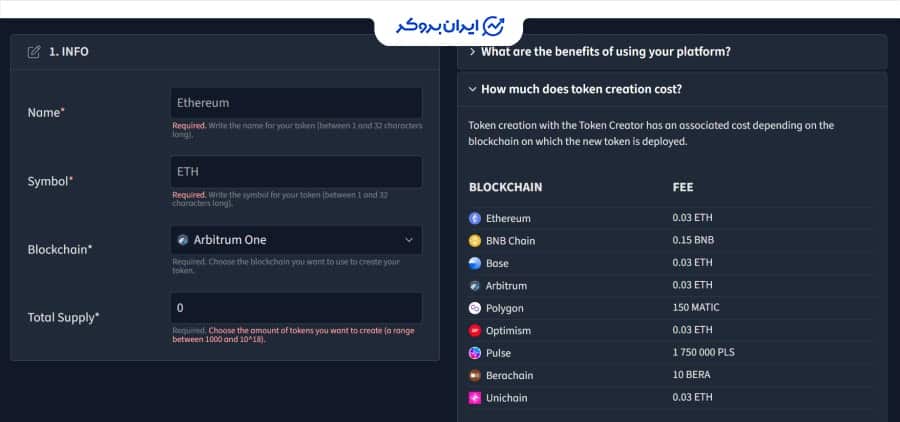Image resolution: width=900 pixels, height=422 pixels.
Task: Click the BNB Chain coin icon
Action: (475, 241)
